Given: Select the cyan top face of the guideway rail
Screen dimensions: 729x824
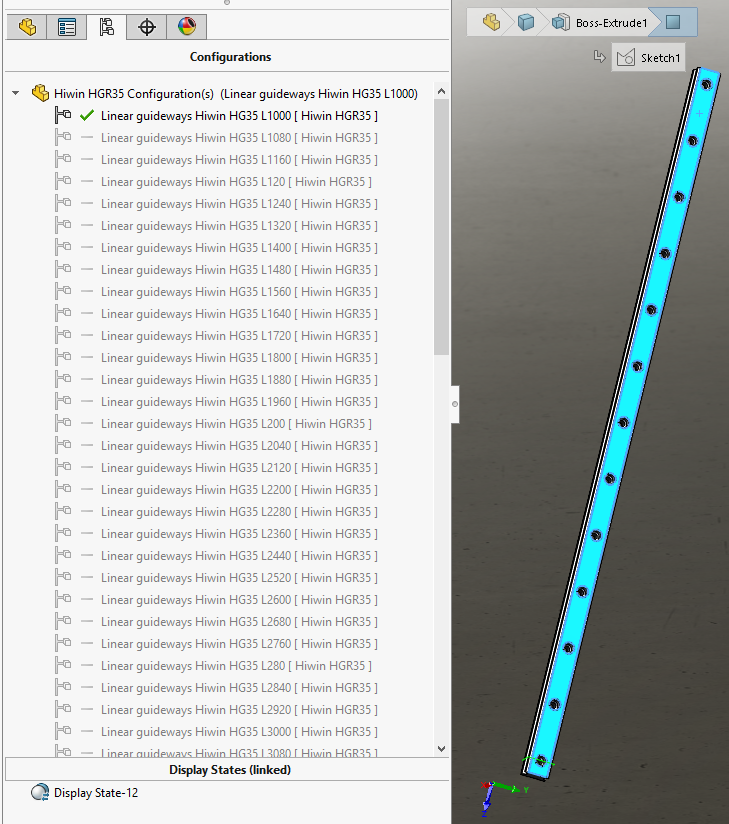Looking at the screenshot, I should (x=631, y=394).
